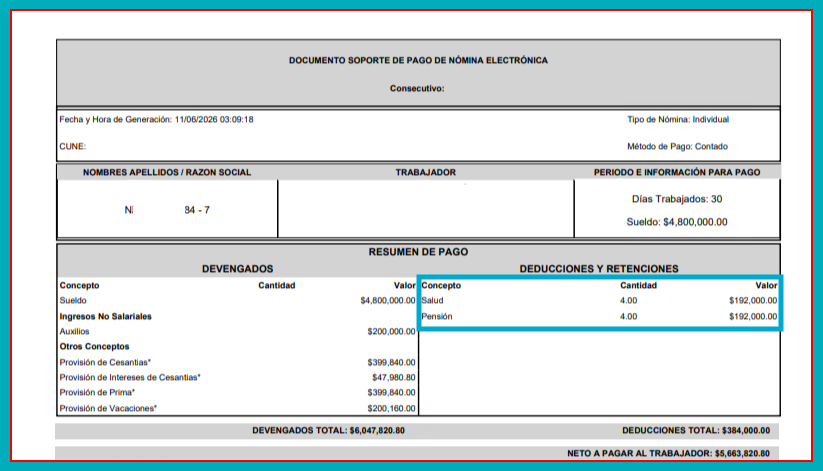The width and height of the screenshot is (823, 471).
Task: Click Provisión de Prima value $399,840.00
Action: point(392,392)
